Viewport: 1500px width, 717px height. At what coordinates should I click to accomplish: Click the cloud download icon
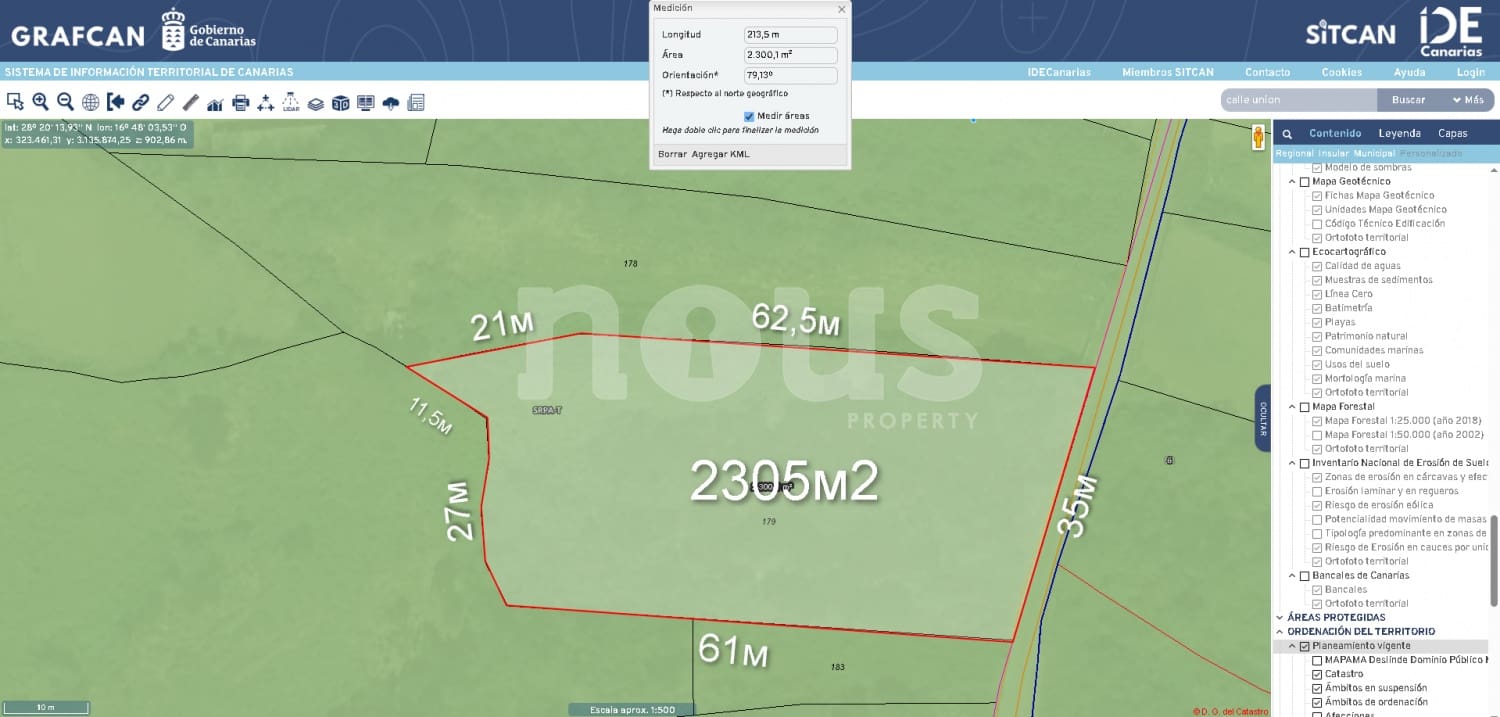tap(390, 102)
